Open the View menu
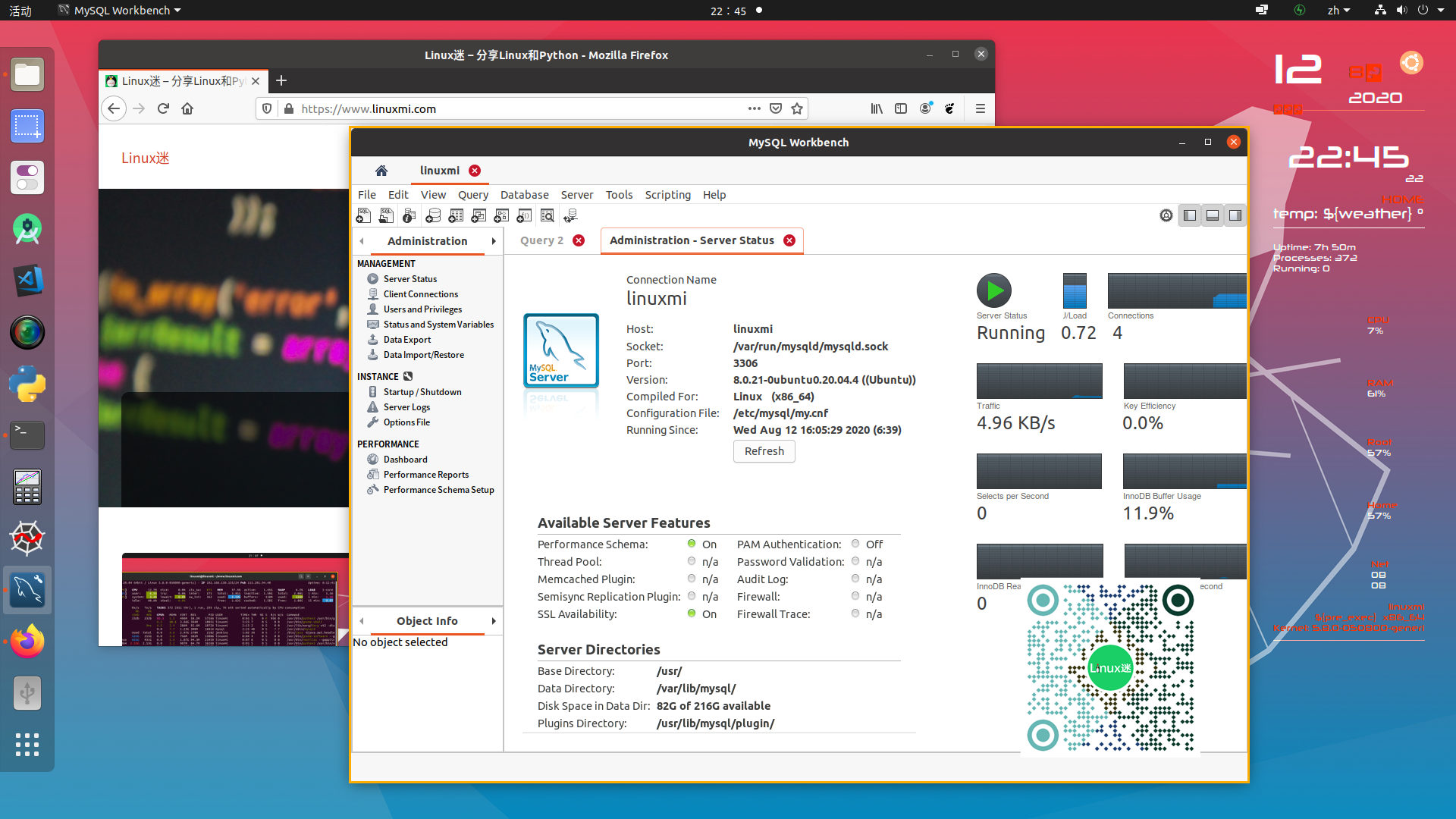The image size is (1456, 819). pos(434,195)
